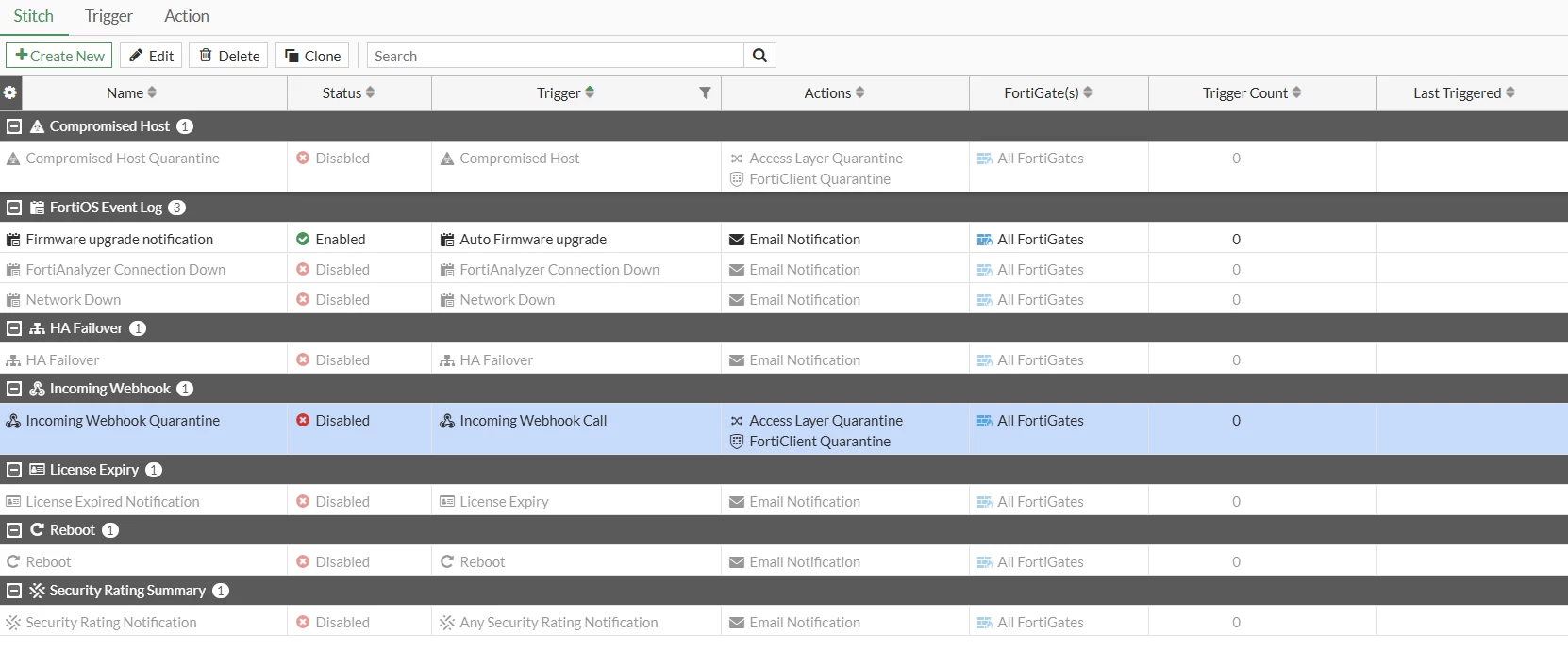1568x668 pixels.
Task: Select the FortiAnalyzer Connection Down stitch name
Action: click(125, 270)
